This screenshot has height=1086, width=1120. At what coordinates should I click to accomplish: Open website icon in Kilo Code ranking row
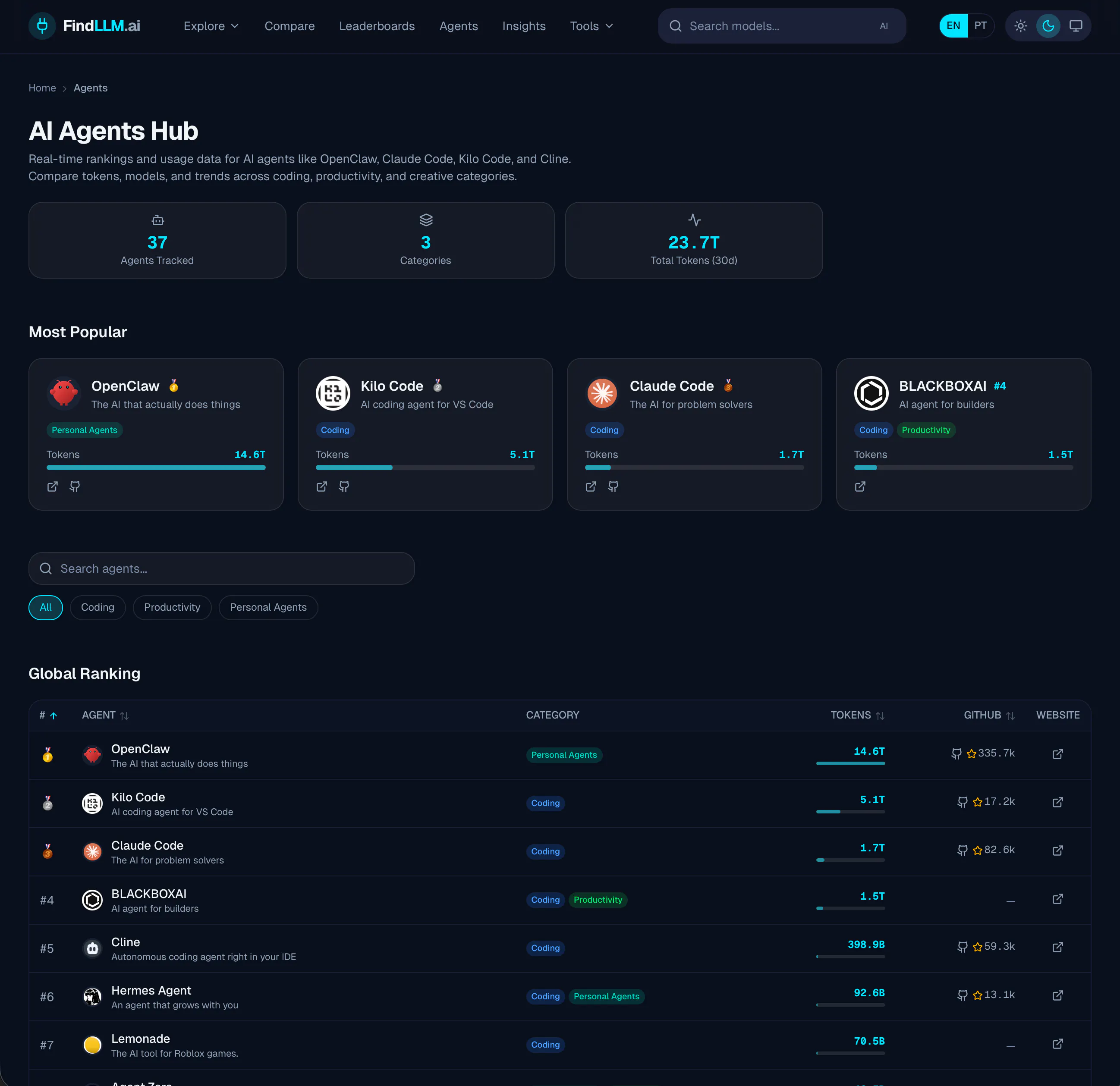1058,802
